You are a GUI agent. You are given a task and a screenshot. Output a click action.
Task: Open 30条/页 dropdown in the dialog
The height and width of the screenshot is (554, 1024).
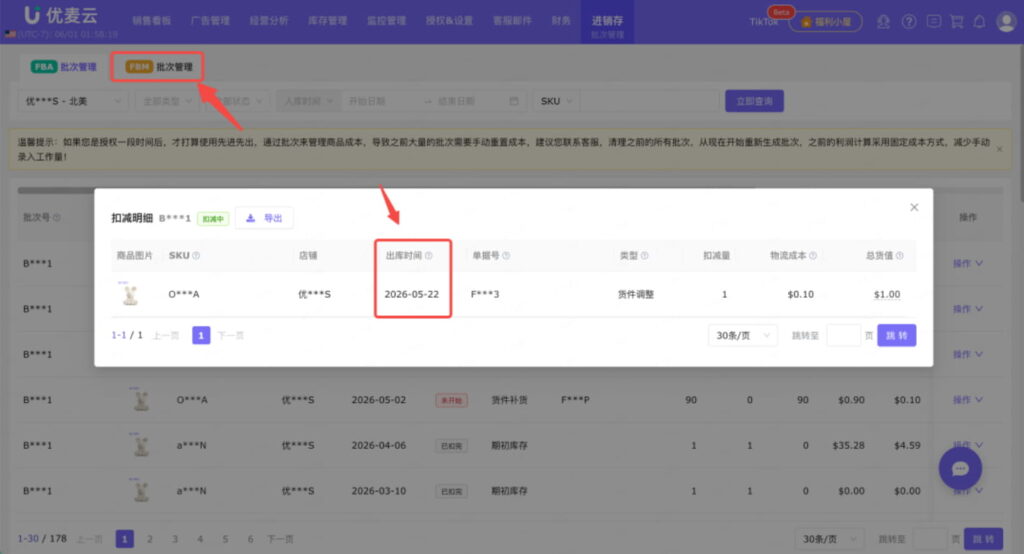click(743, 335)
